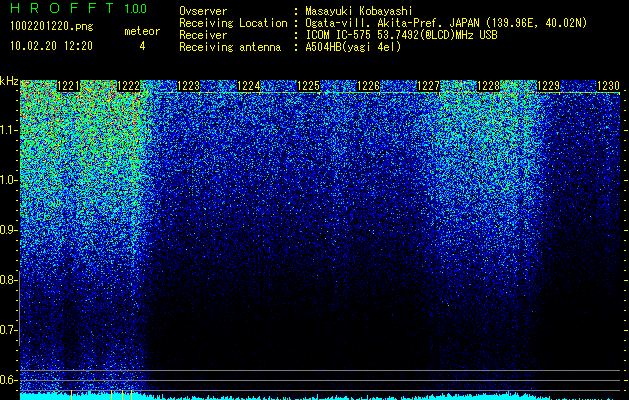Click the 1227 time marker

(x=428, y=86)
